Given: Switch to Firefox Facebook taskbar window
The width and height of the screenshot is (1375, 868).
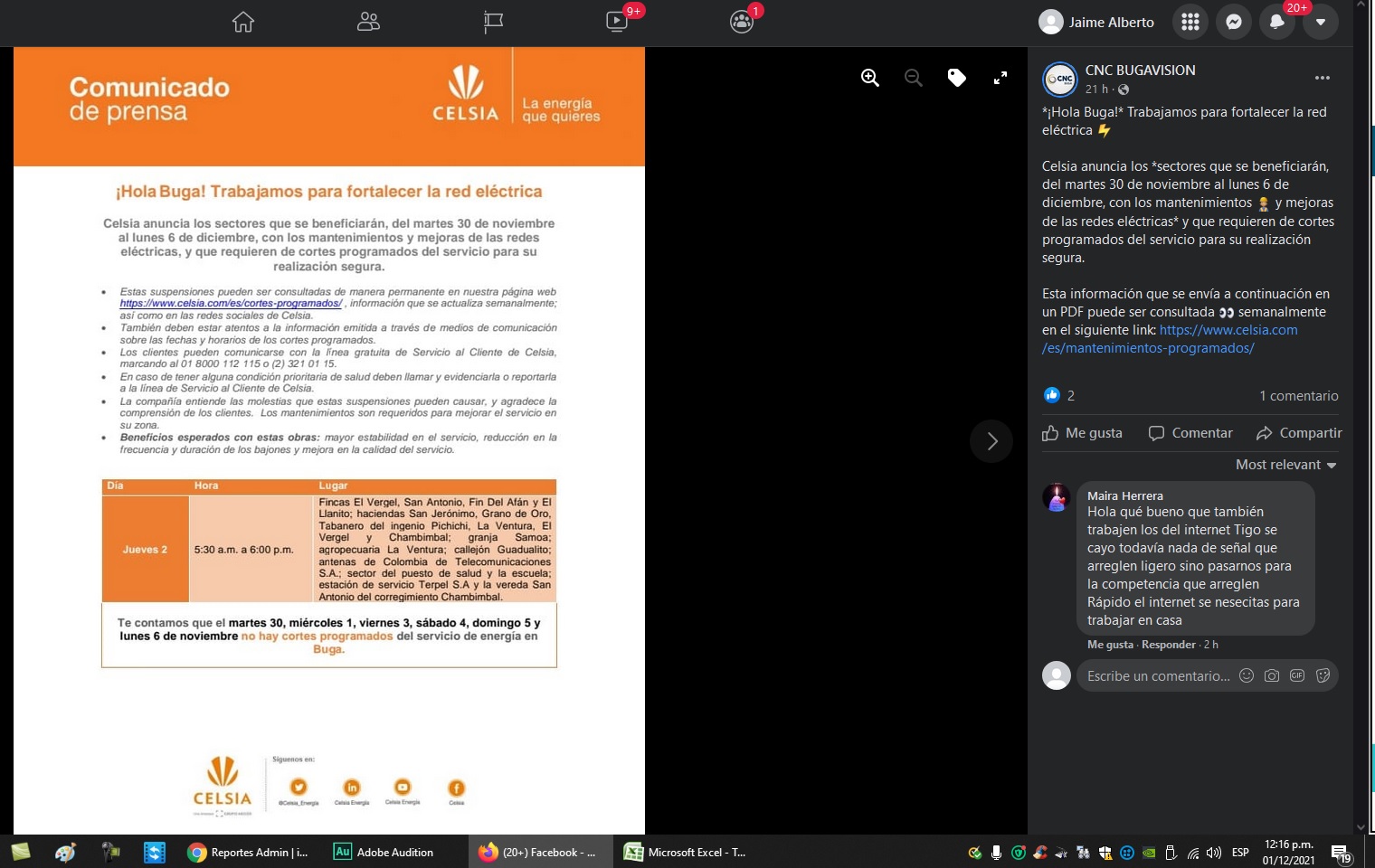Looking at the screenshot, I should point(539,852).
